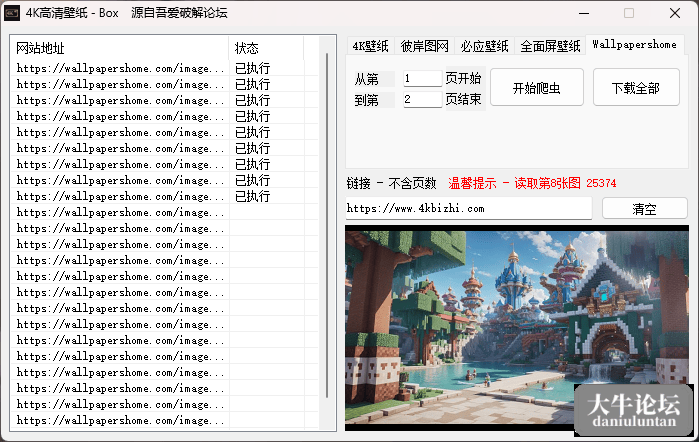Select the 必应壁纸 tab
Screen dimensions: 699x442
point(484,46)
